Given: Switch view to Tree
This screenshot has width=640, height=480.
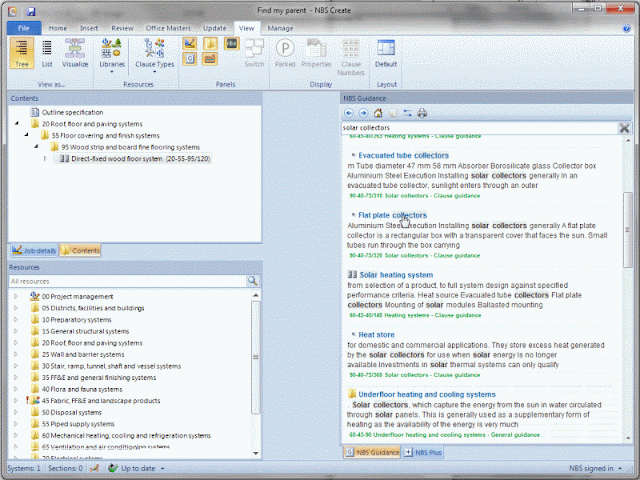Looking at the screenshot, I should point(22,53).
